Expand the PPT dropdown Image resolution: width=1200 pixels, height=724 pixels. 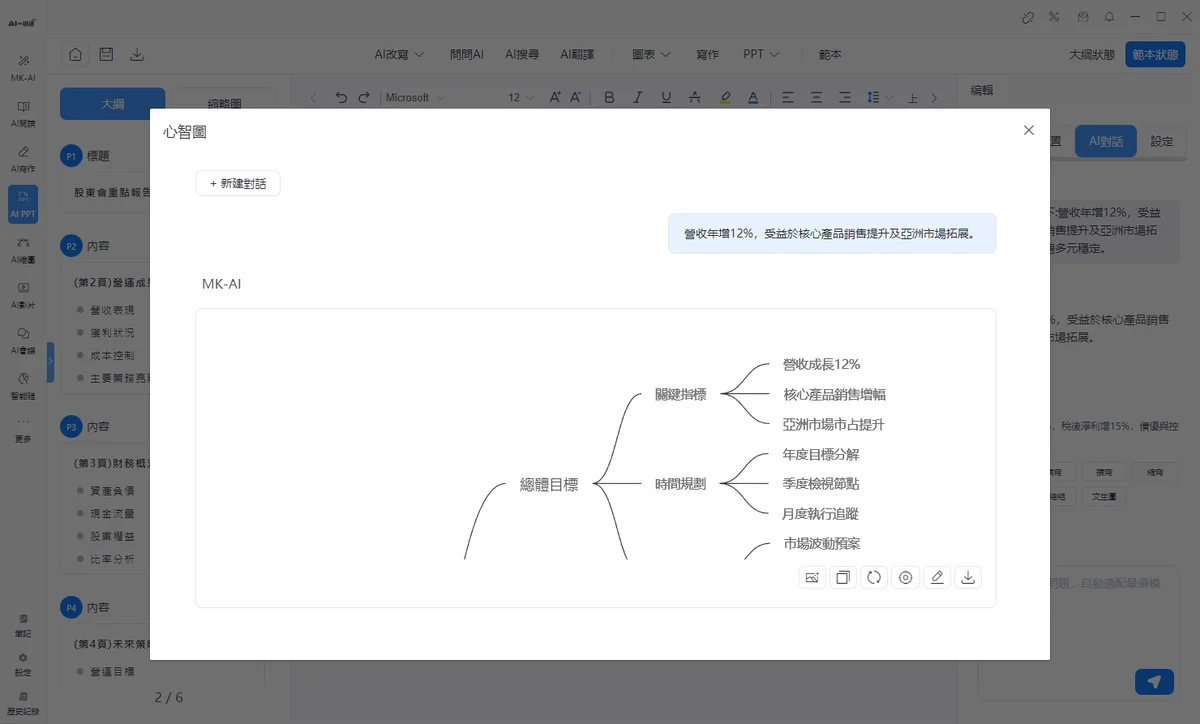click(761, 54)
